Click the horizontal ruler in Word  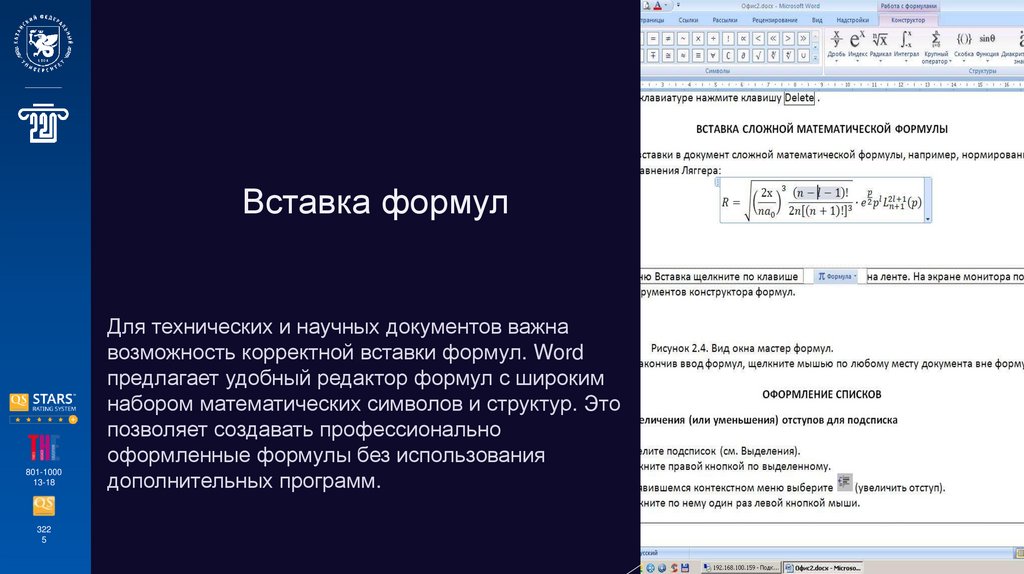click(x=832, y=84)
